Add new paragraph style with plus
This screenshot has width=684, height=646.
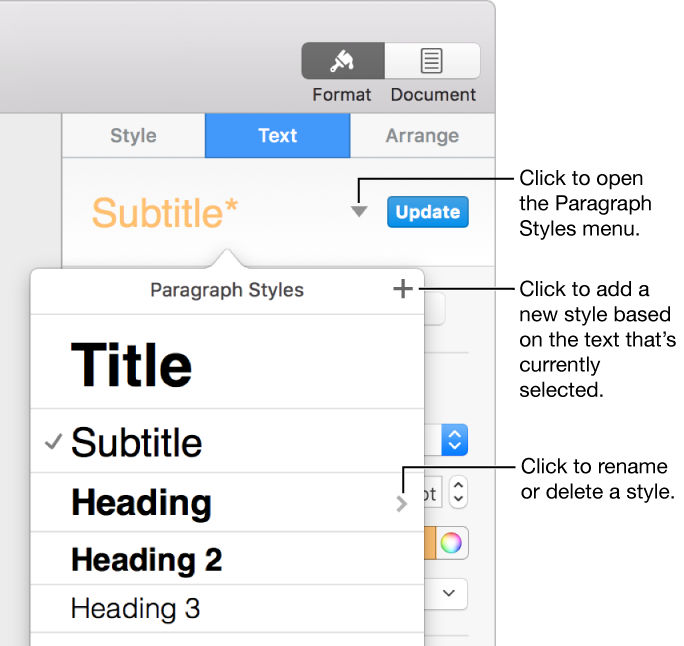[403, 289]
